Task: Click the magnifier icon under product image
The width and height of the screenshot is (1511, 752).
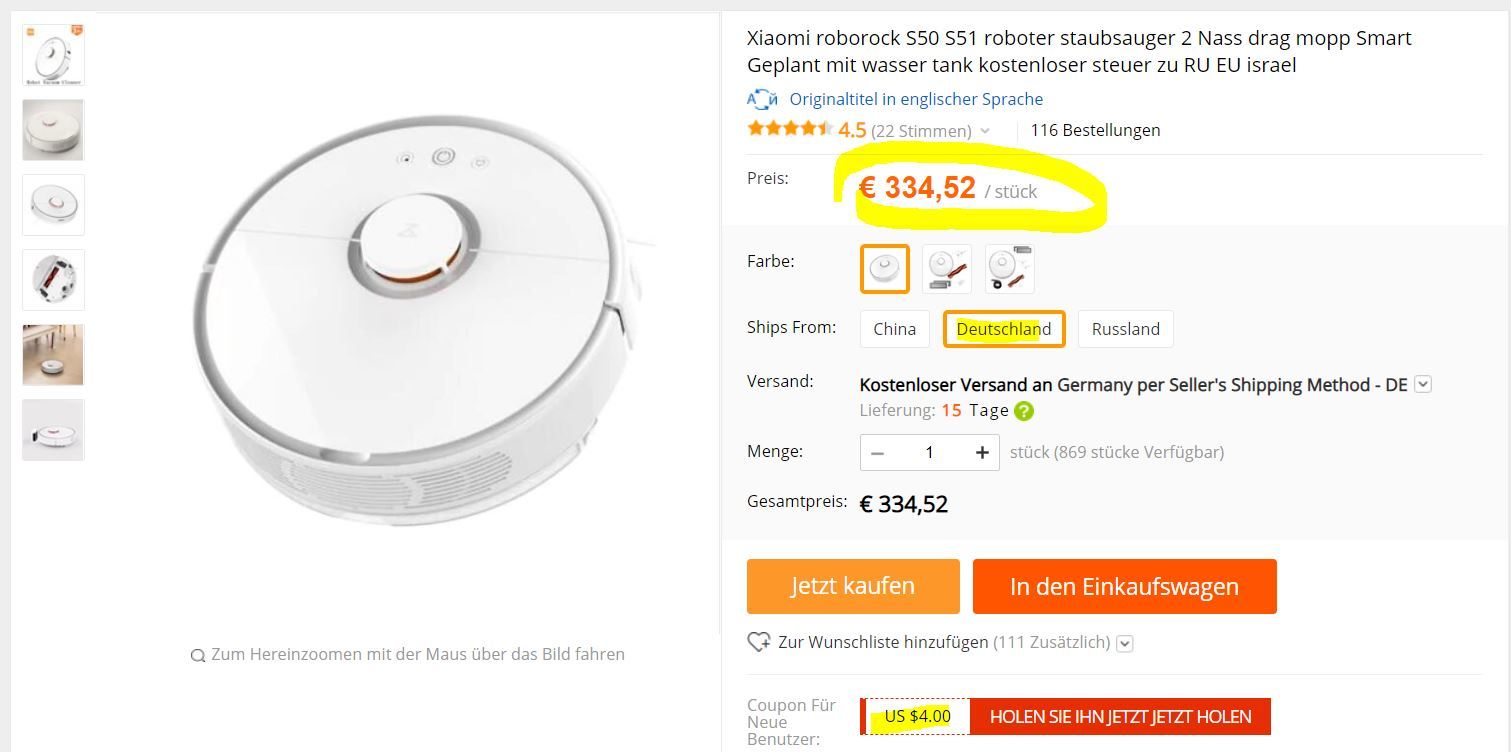Action: [x=198, y=655]
